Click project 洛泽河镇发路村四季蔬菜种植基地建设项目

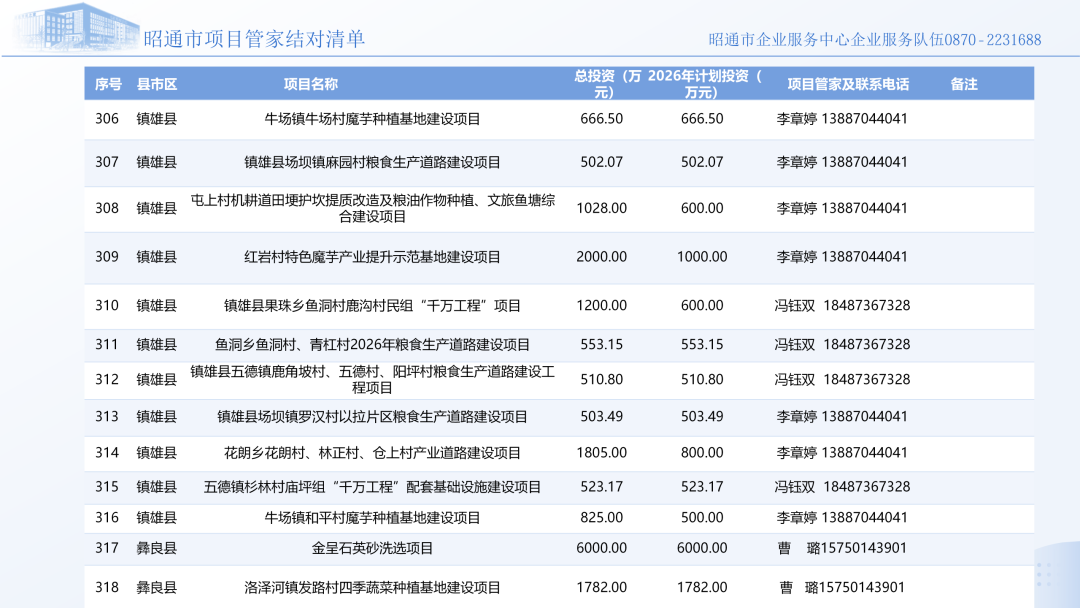pos(372,587)
